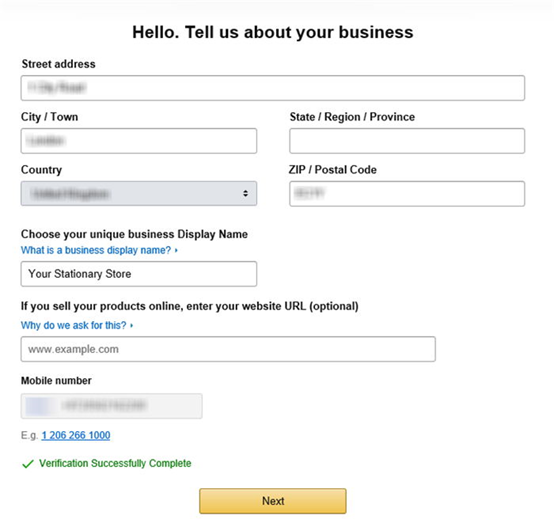
Task: Open the Country dropdown
Action: click(139, 194)
